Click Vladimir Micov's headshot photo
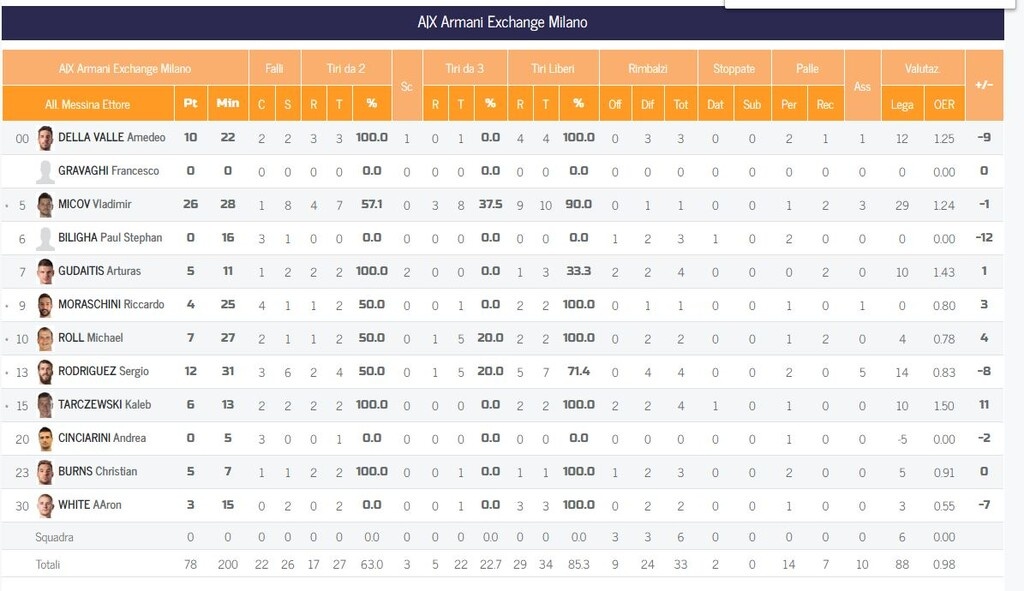1024x591 pixels. tap(45, 205)
